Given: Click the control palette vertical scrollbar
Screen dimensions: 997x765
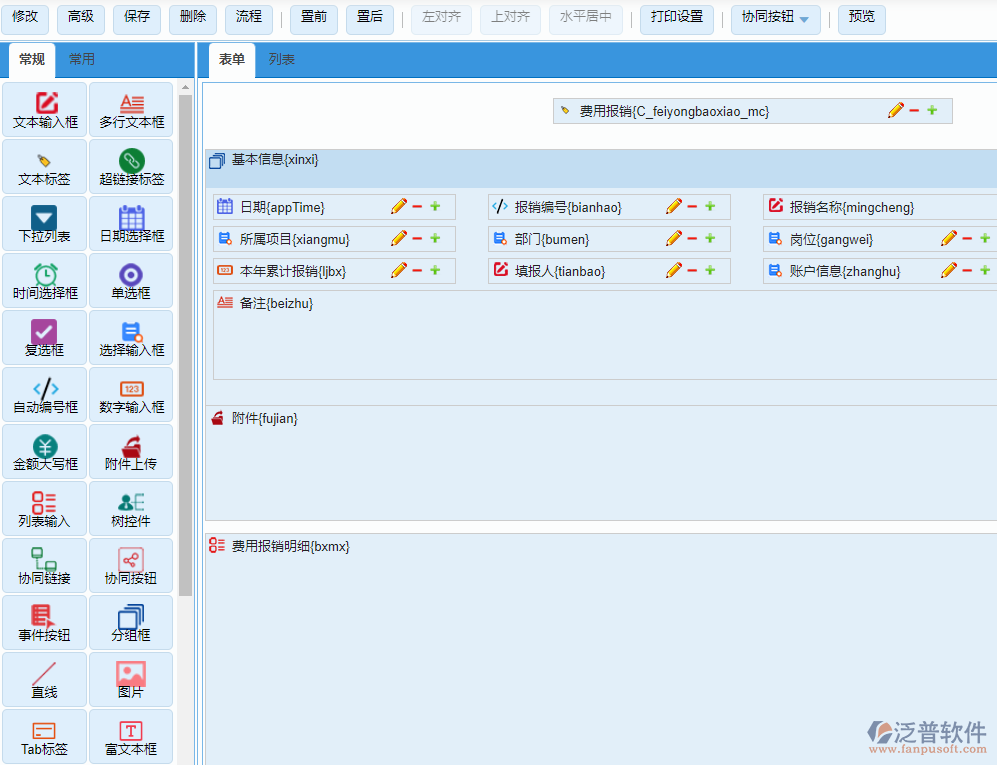Looking at the screenshot, I should pyautogui.click(x=186, y=340).
